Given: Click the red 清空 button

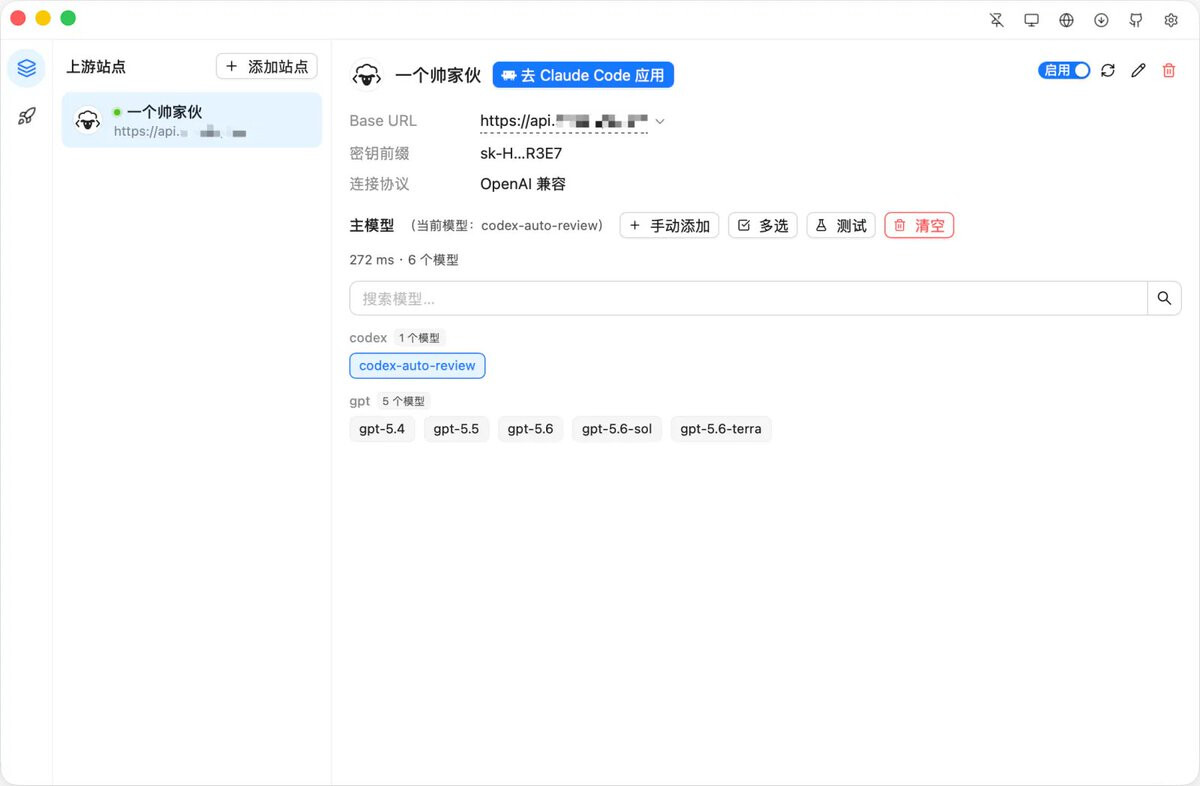Looking at the screenshot, I should (919, 226).
